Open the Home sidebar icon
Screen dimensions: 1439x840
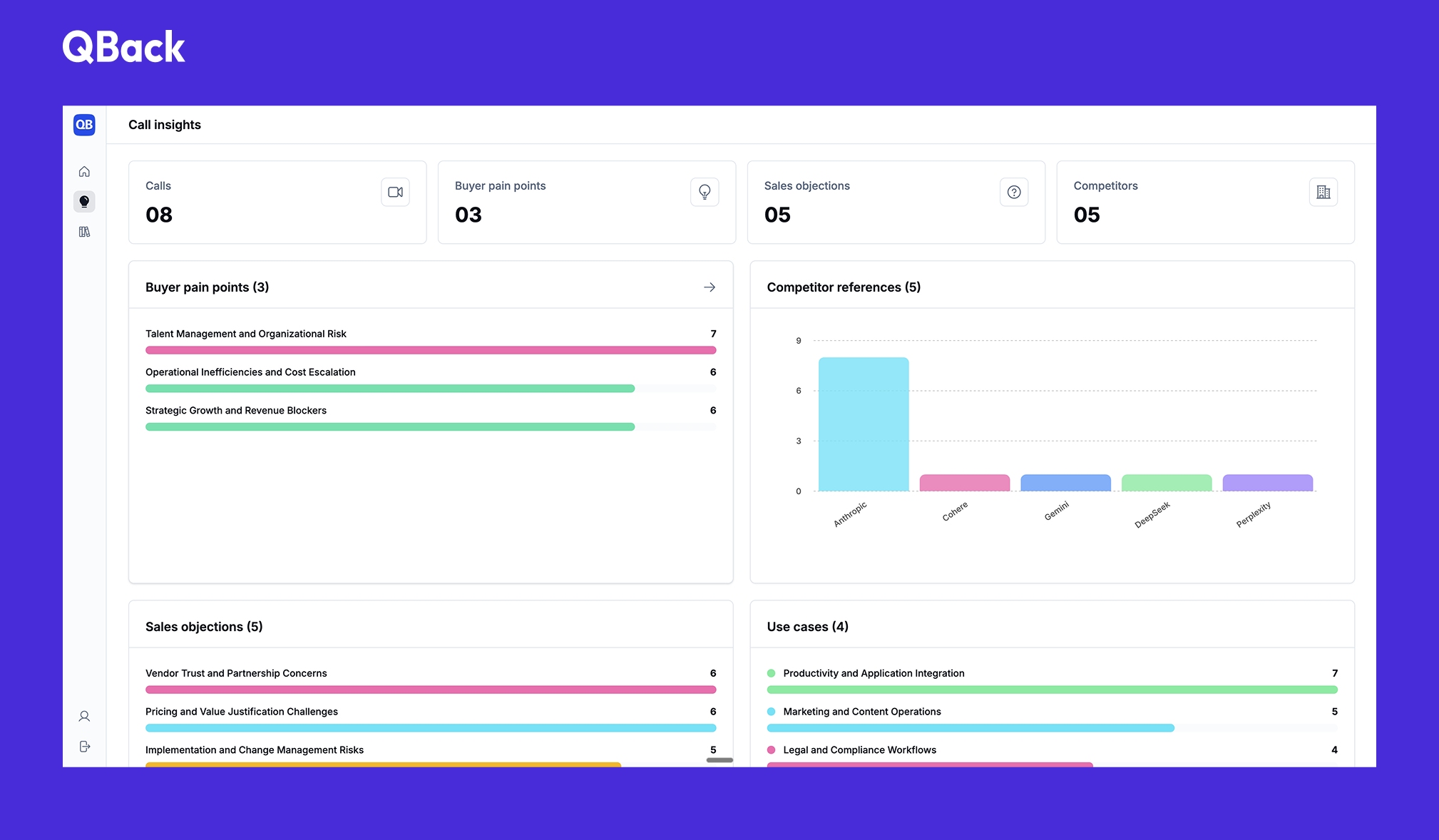[x=84, y=172]
